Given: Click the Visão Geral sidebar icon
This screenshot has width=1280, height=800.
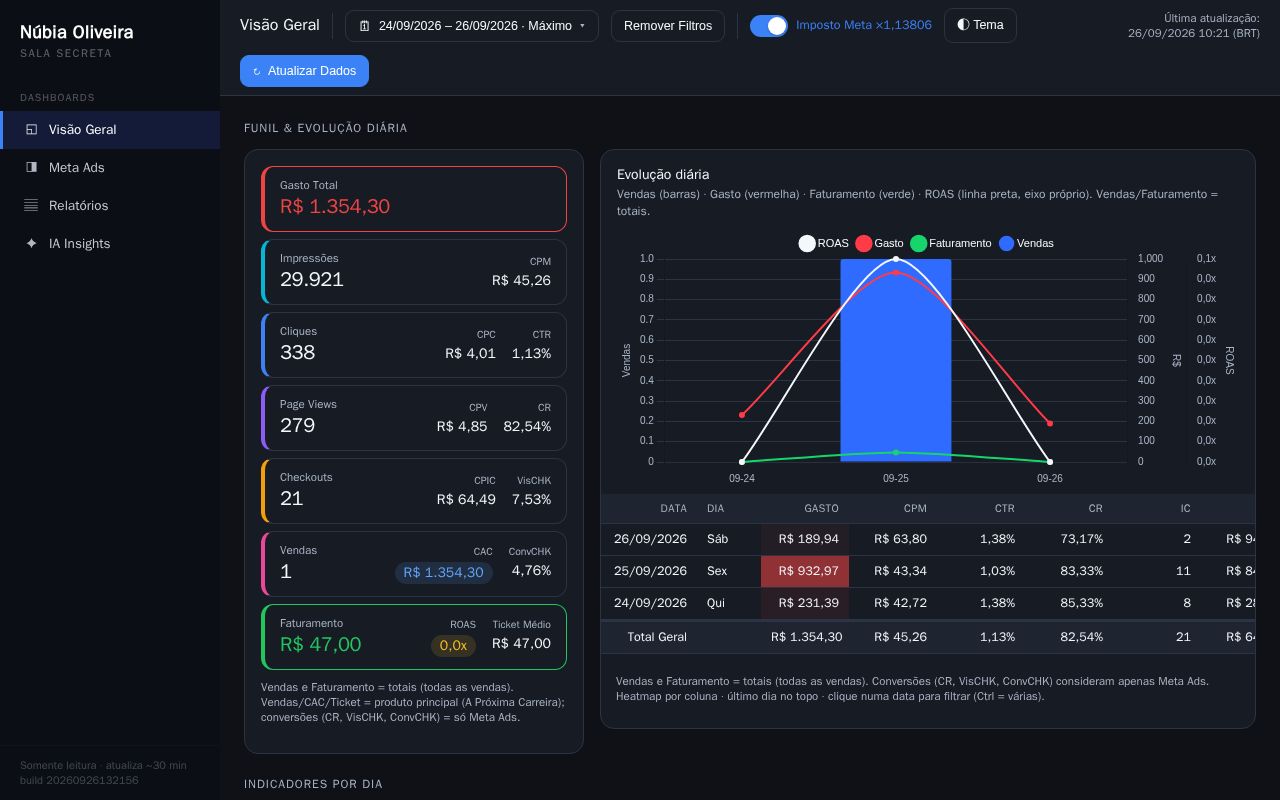Looking at the screenshot, I should tap(31, 130).
